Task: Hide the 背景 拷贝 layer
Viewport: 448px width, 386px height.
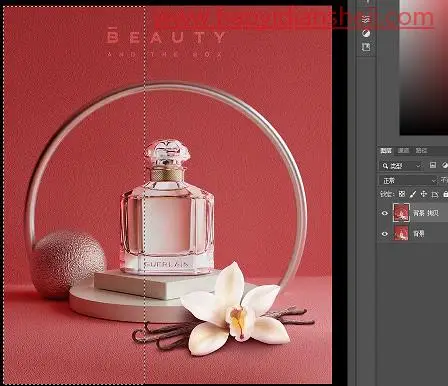Action: point(385,213)
